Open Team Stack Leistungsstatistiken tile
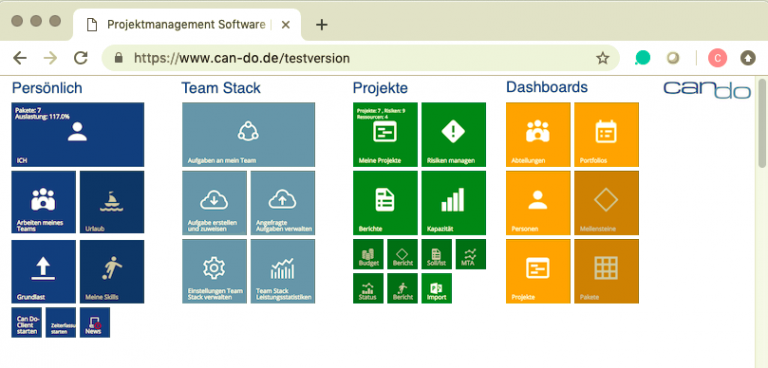Image resolution: width=768 pixels, height=368 pixels. [x=283, y=271]
